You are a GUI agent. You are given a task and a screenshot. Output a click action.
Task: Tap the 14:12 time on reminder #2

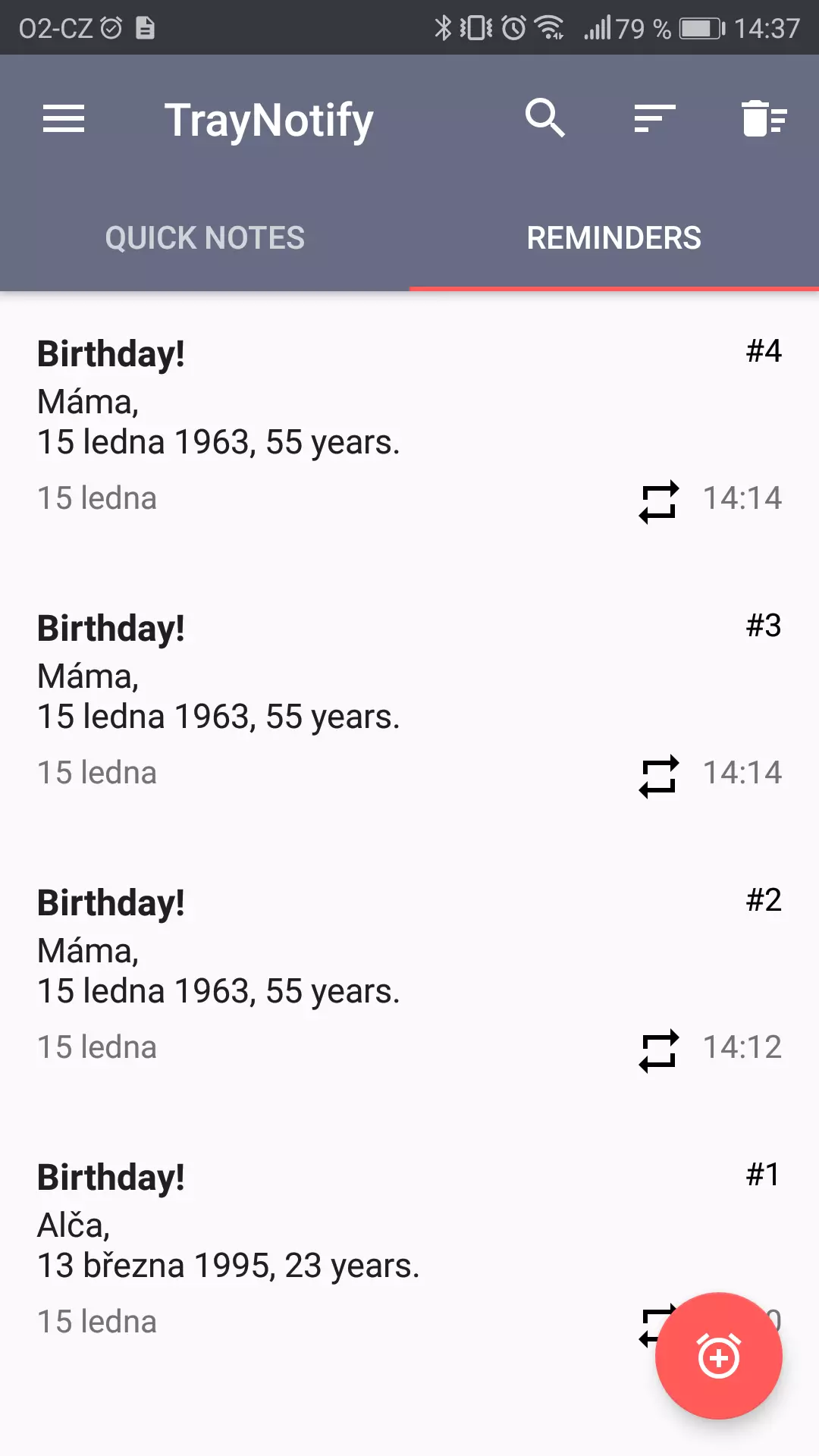point(742,1047)
